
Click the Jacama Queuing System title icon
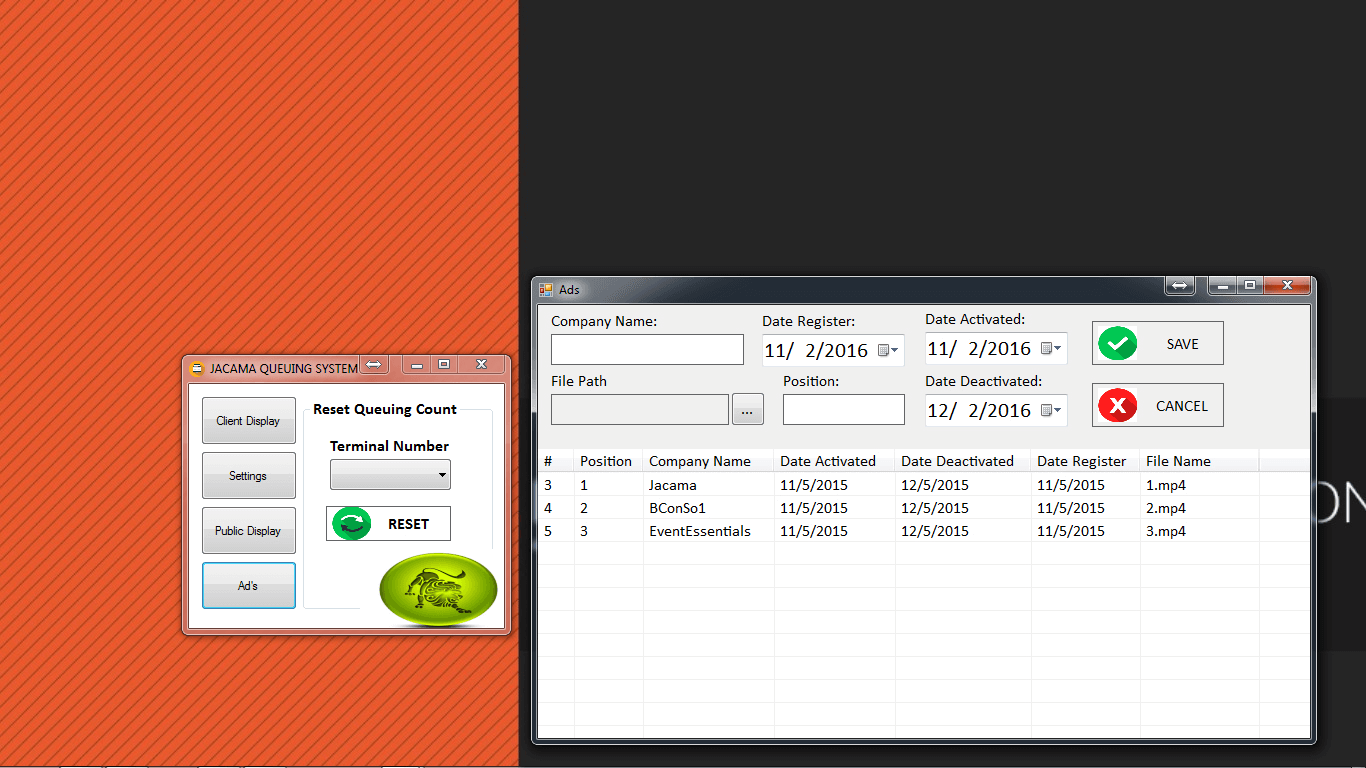tap(197, 369)
